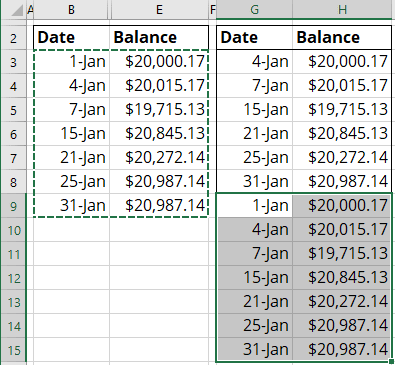Select row 2 header

13,38
